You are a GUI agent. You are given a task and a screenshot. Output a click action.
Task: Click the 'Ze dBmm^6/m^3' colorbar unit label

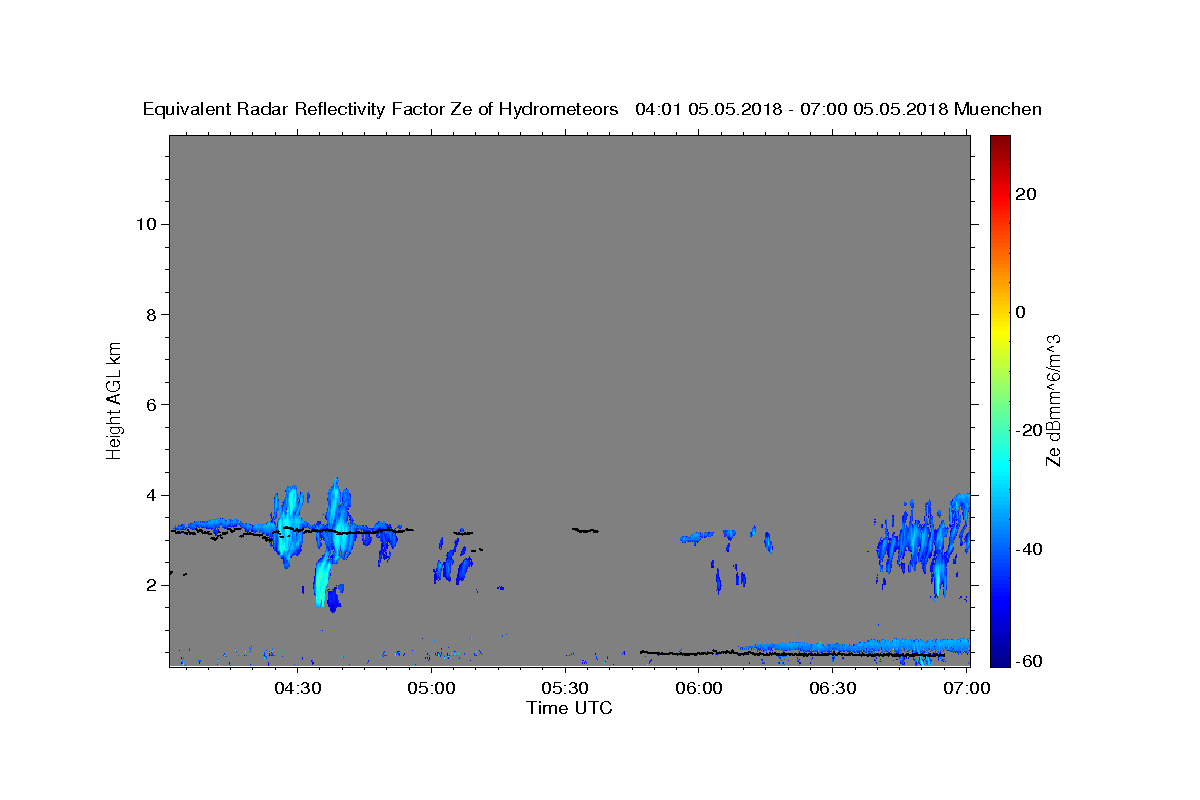(x=1053, y=400)
